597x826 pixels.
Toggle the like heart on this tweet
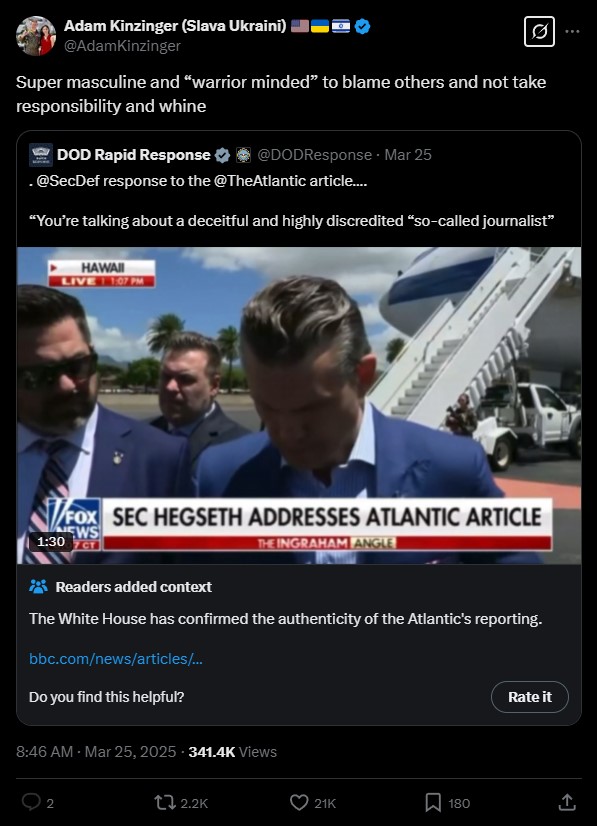pyautogui.click(x=298, y=802)
